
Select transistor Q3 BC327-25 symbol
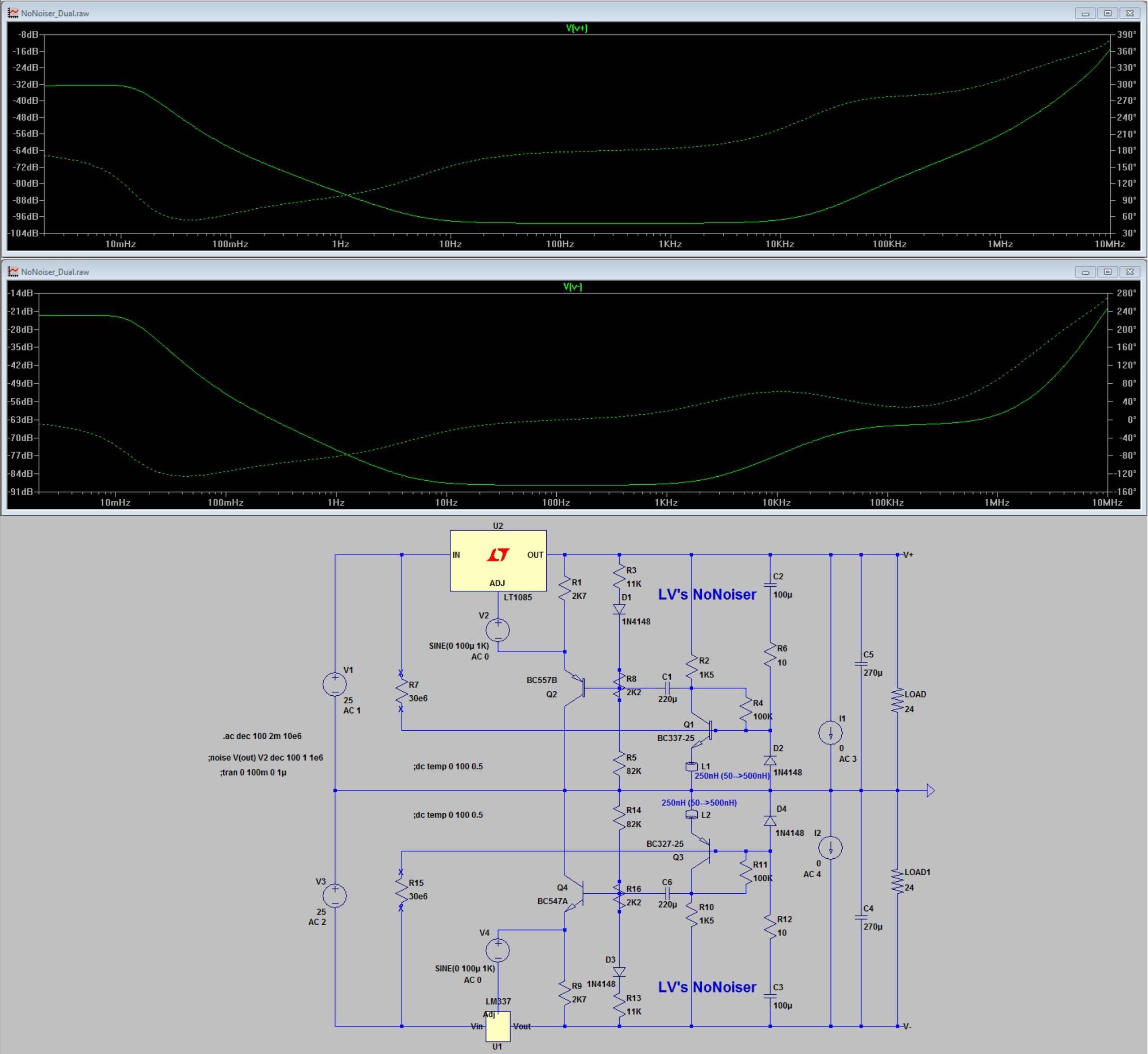701,851
